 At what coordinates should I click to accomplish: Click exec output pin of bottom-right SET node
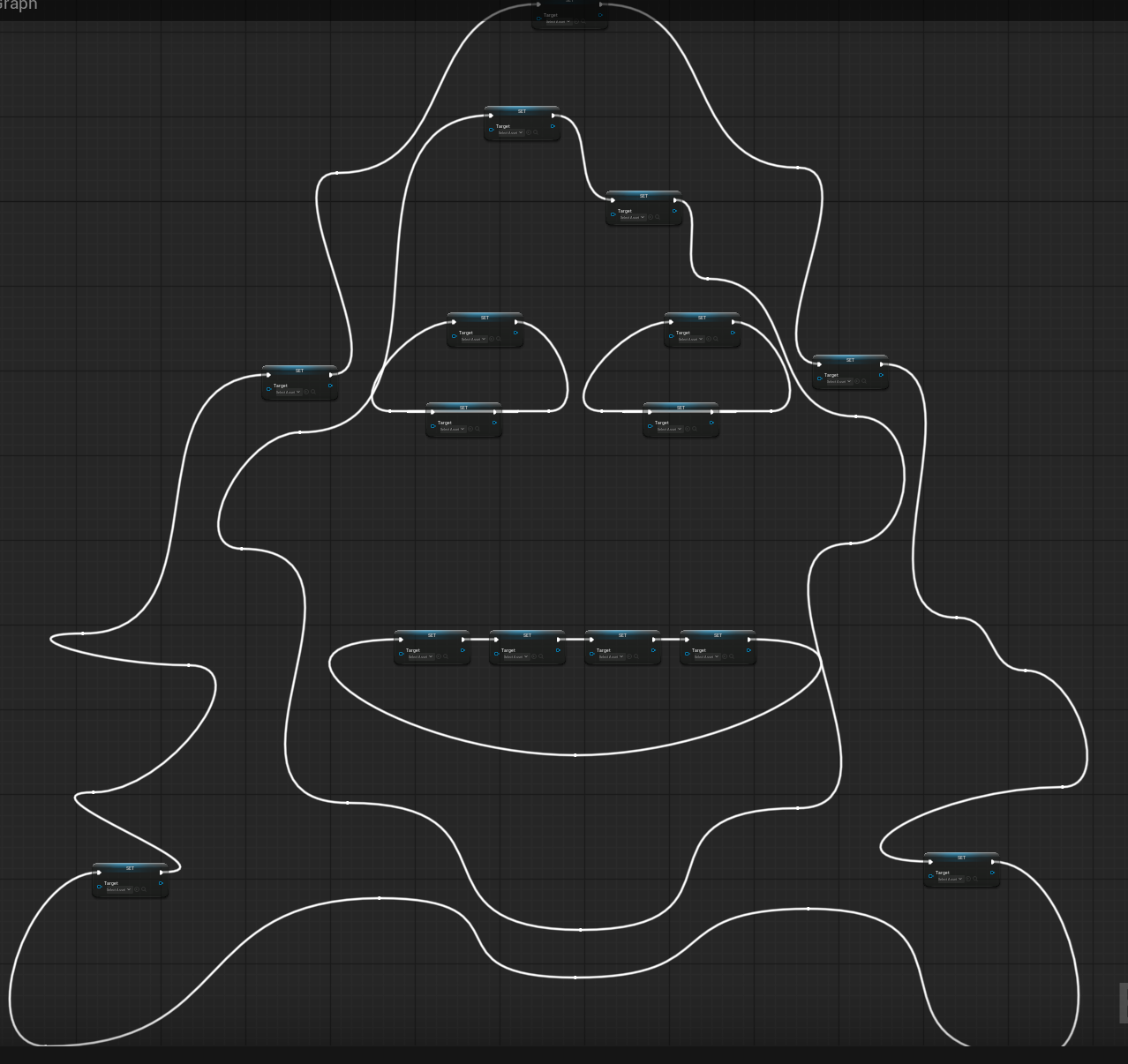point(993,862)
